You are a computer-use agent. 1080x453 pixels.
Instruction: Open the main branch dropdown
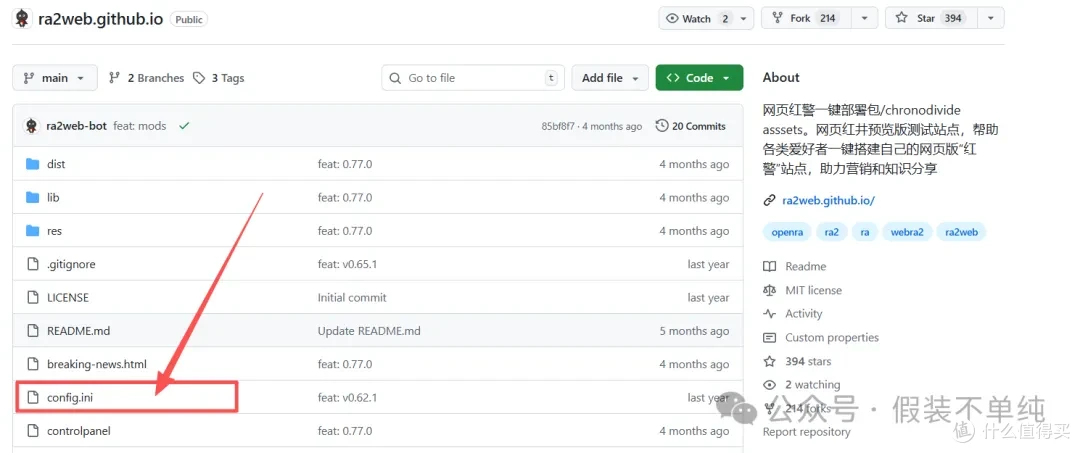coord(55,78)
